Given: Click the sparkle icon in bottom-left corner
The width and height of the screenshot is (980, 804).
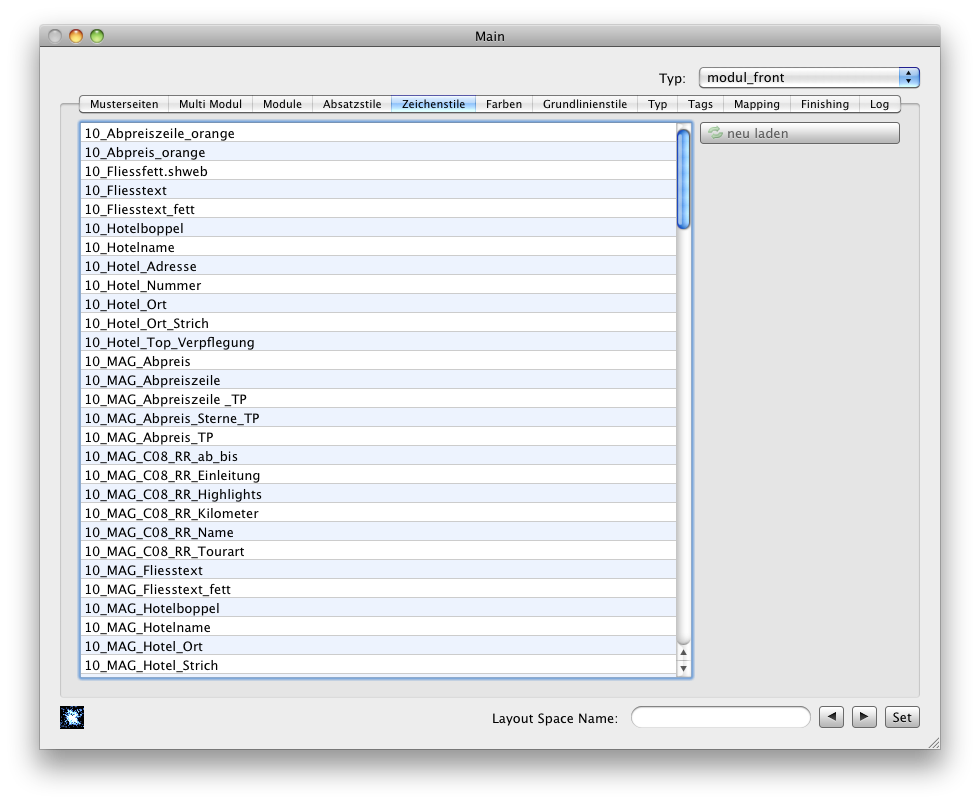Looking at the screenshot, I should tap(72, 717).
